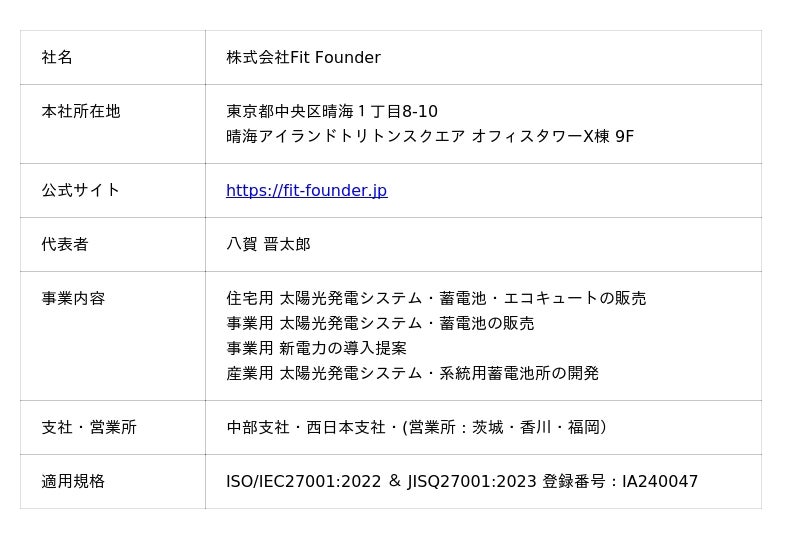Click the 東京都中央区晴海 address line
This screenshot has width=800, height=539.
coord(332,112)
